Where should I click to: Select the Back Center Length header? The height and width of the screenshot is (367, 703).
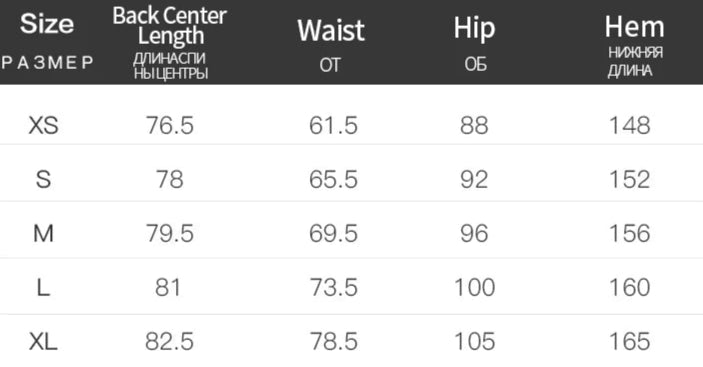click(x=169, y=26)
